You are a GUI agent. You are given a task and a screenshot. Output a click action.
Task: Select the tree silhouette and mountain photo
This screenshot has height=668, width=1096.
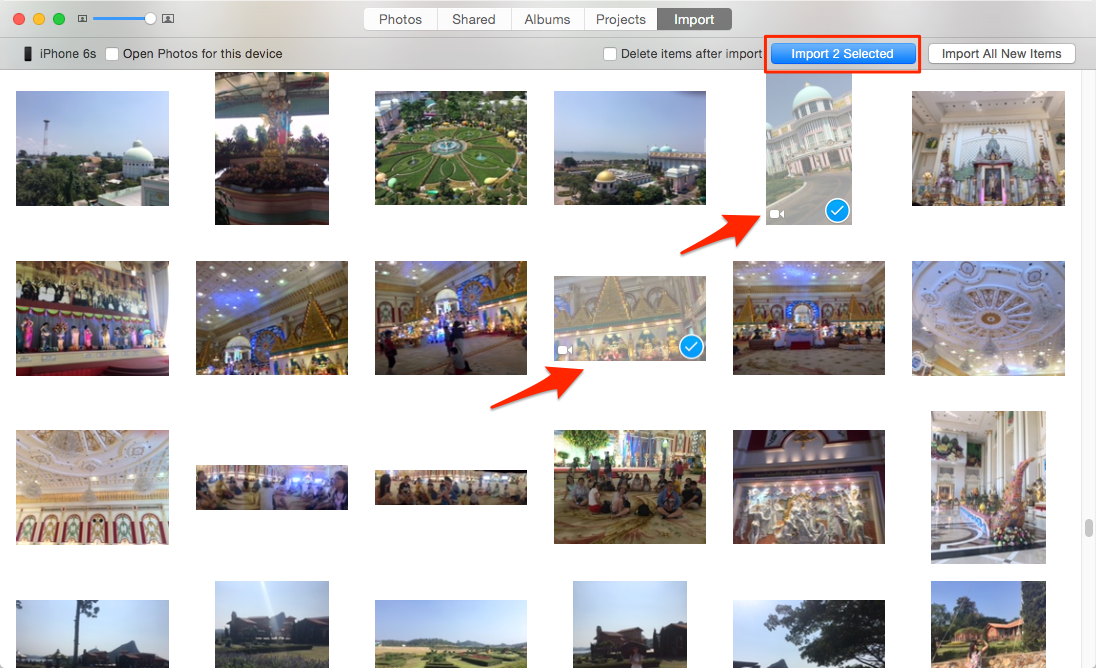pyautogui.click(x=92, y=634)
